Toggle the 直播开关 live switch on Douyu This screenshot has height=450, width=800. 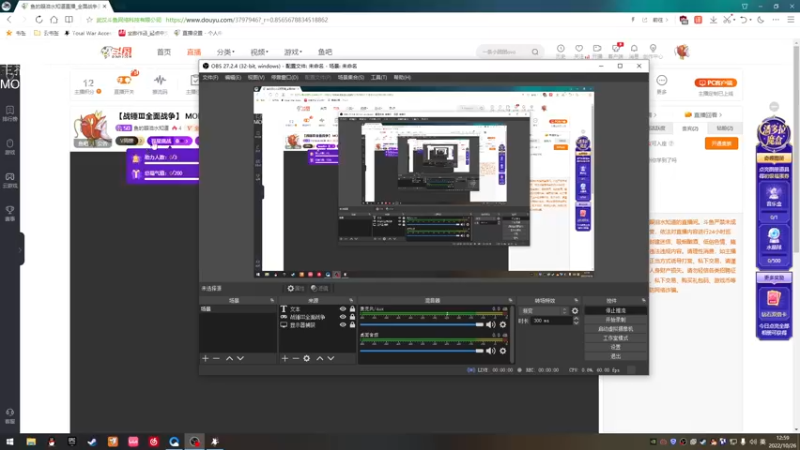click(x=124, y=80)
